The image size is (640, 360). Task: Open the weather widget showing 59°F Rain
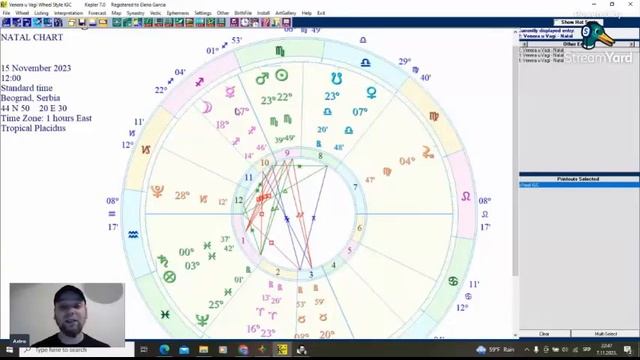[x=495, y=350]
